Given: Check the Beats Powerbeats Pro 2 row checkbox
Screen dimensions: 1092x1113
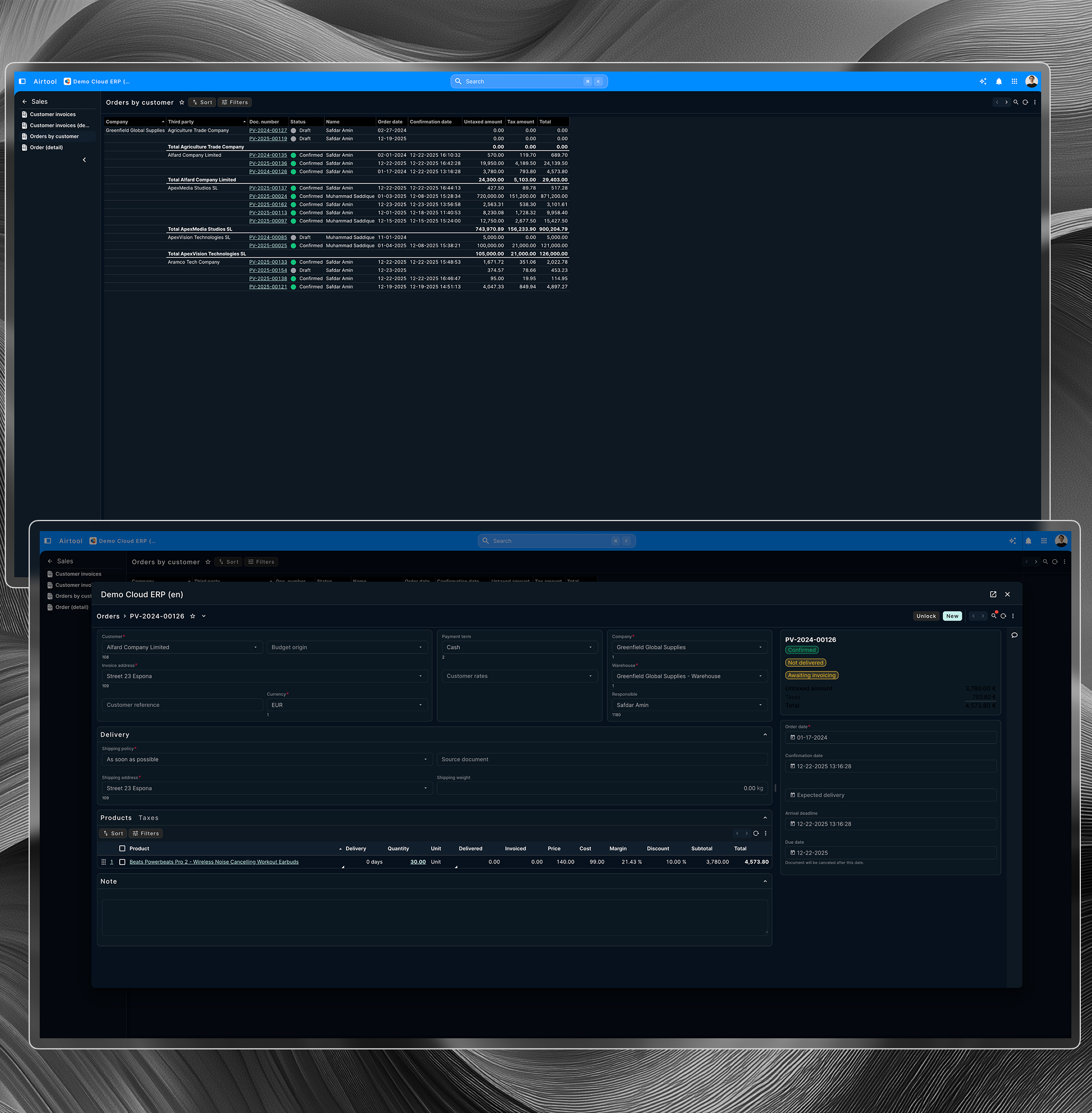Looking at the screenshot, I should pyautogui.click(x=122, y=862).
